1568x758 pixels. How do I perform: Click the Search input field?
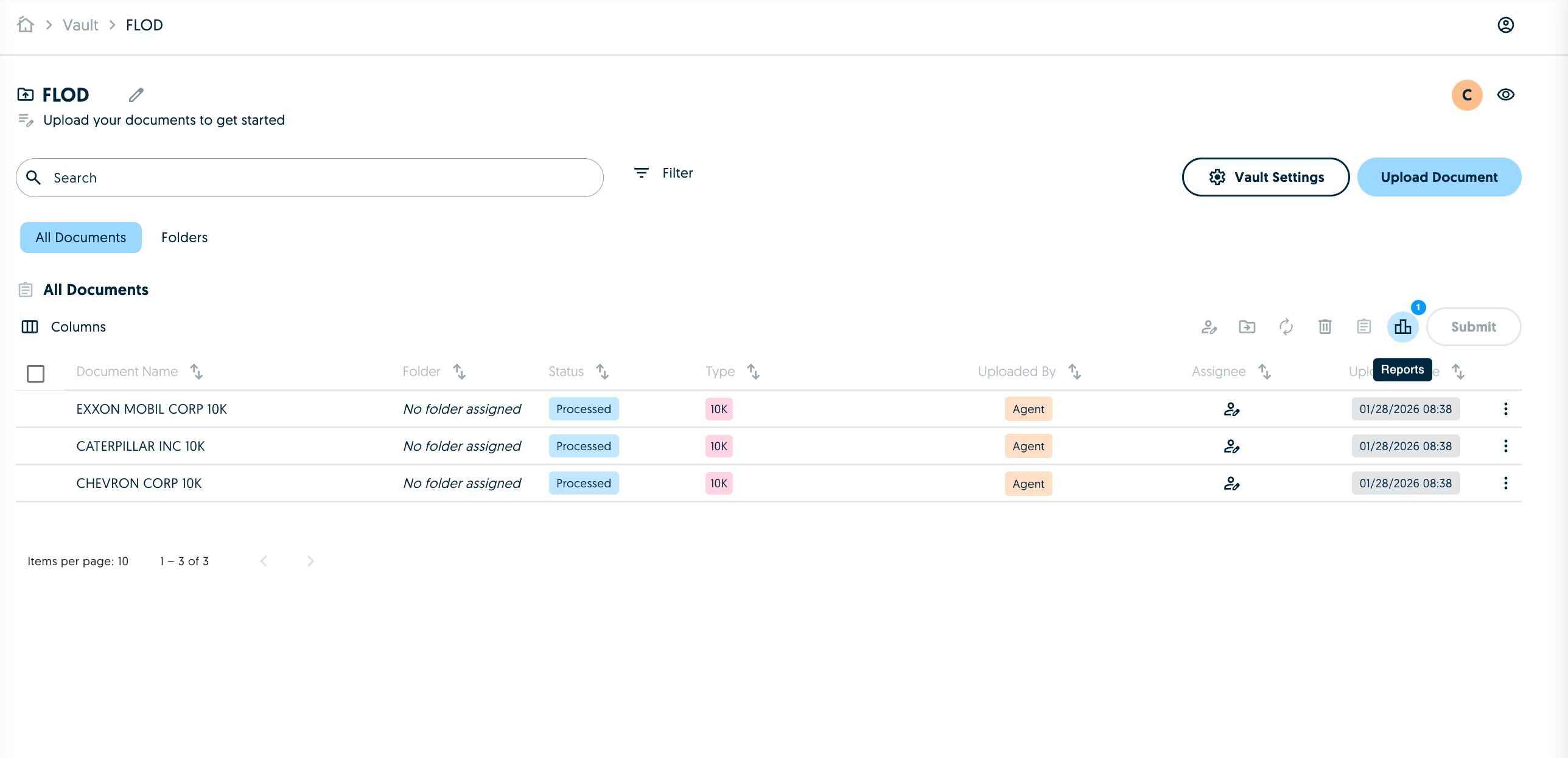coord(310,178)
